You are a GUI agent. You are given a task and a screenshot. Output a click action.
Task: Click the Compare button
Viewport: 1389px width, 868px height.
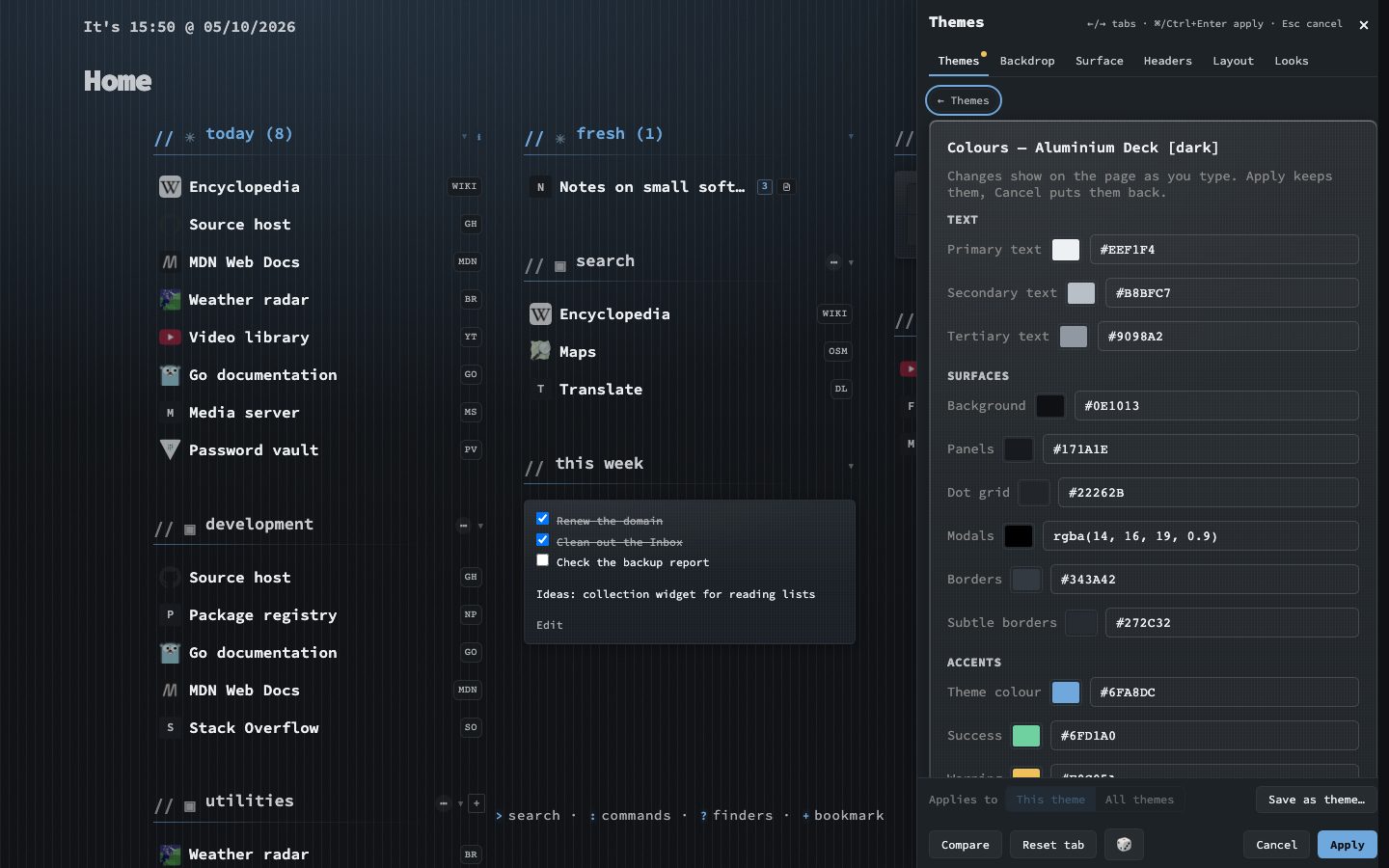tap(966, 845)
